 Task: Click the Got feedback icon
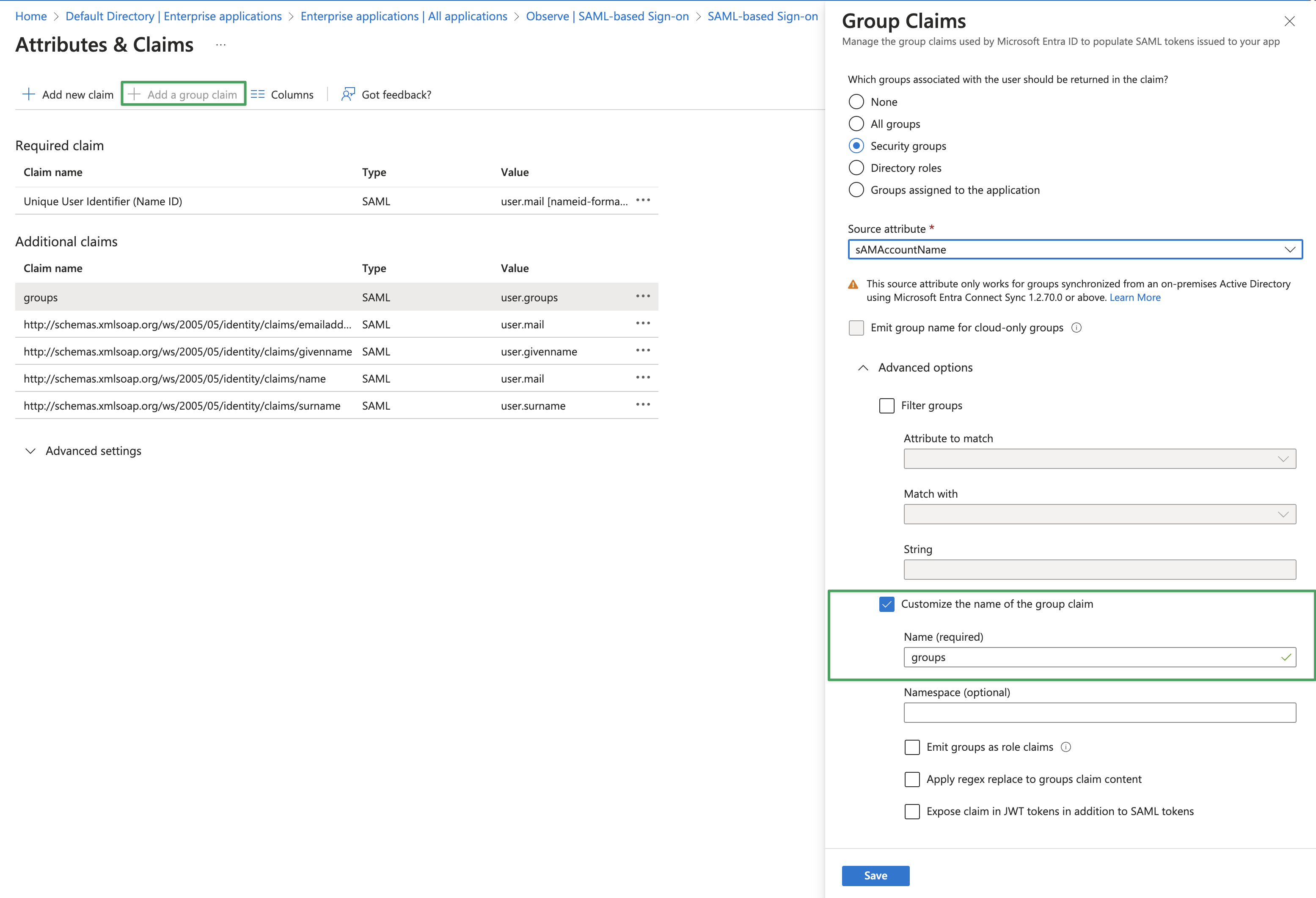348,94
